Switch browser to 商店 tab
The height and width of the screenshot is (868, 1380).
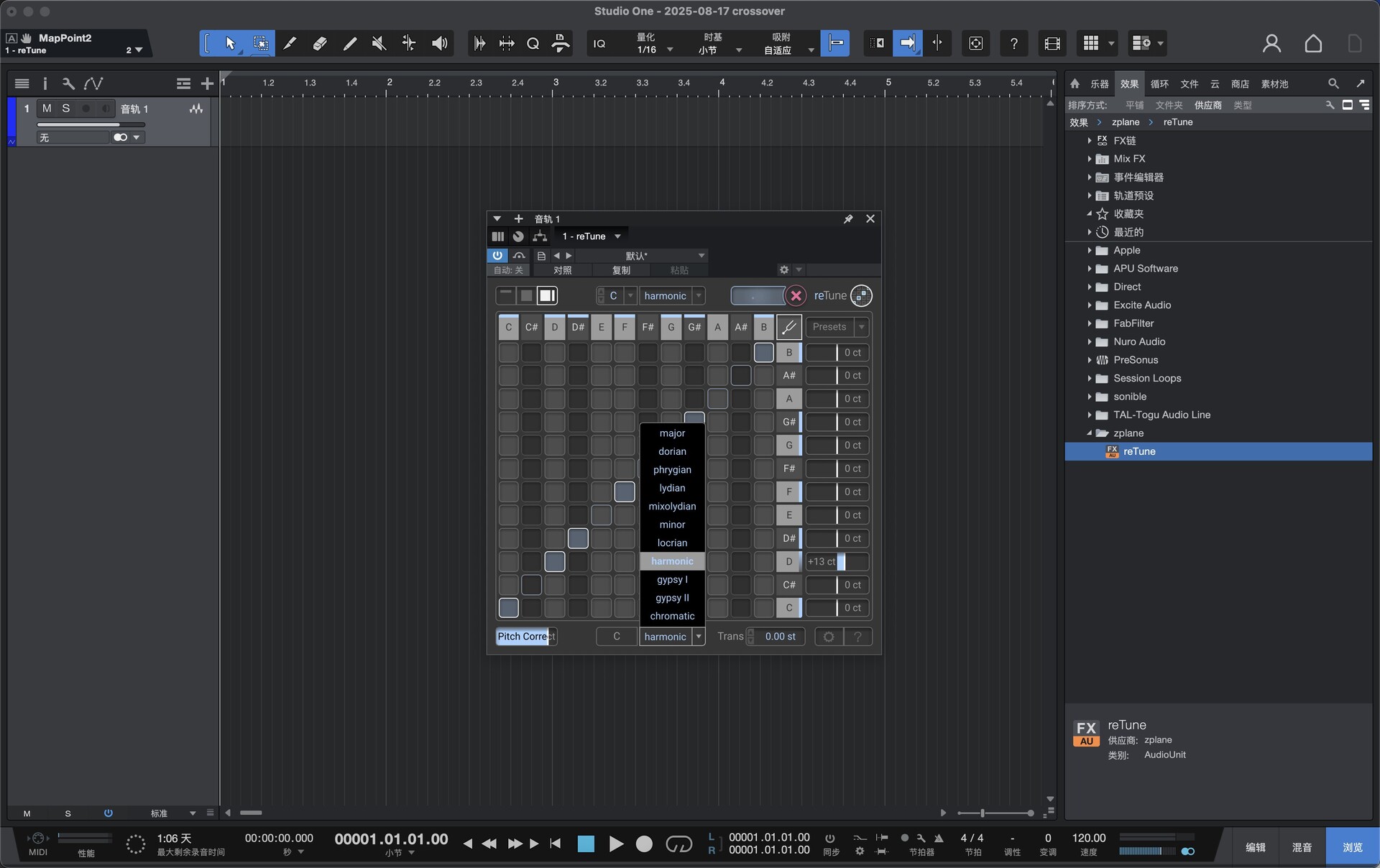point(1240,84)
